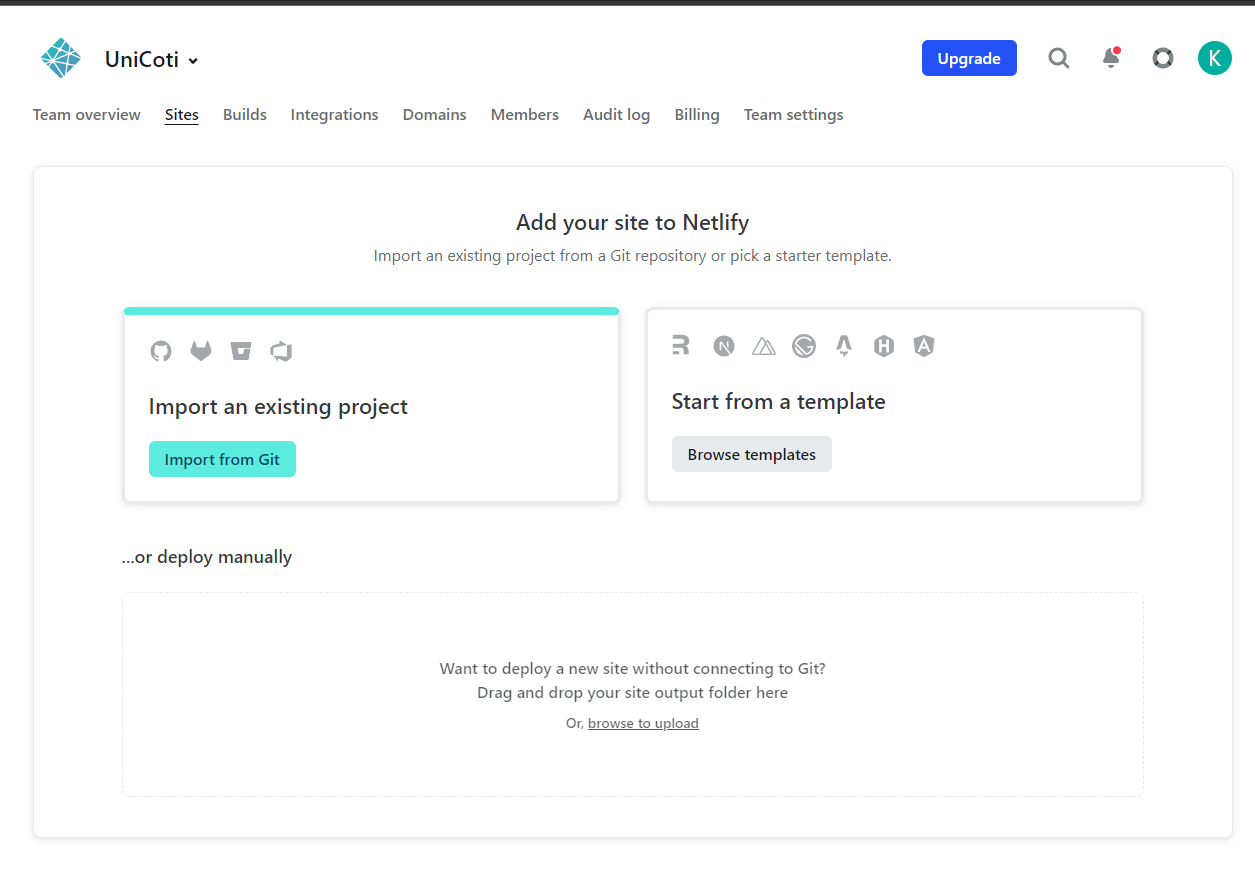Viewport: 1255px width, 872px height.
Task: Click 'Import an existing project' heading
Action: (x=278, y=406)
